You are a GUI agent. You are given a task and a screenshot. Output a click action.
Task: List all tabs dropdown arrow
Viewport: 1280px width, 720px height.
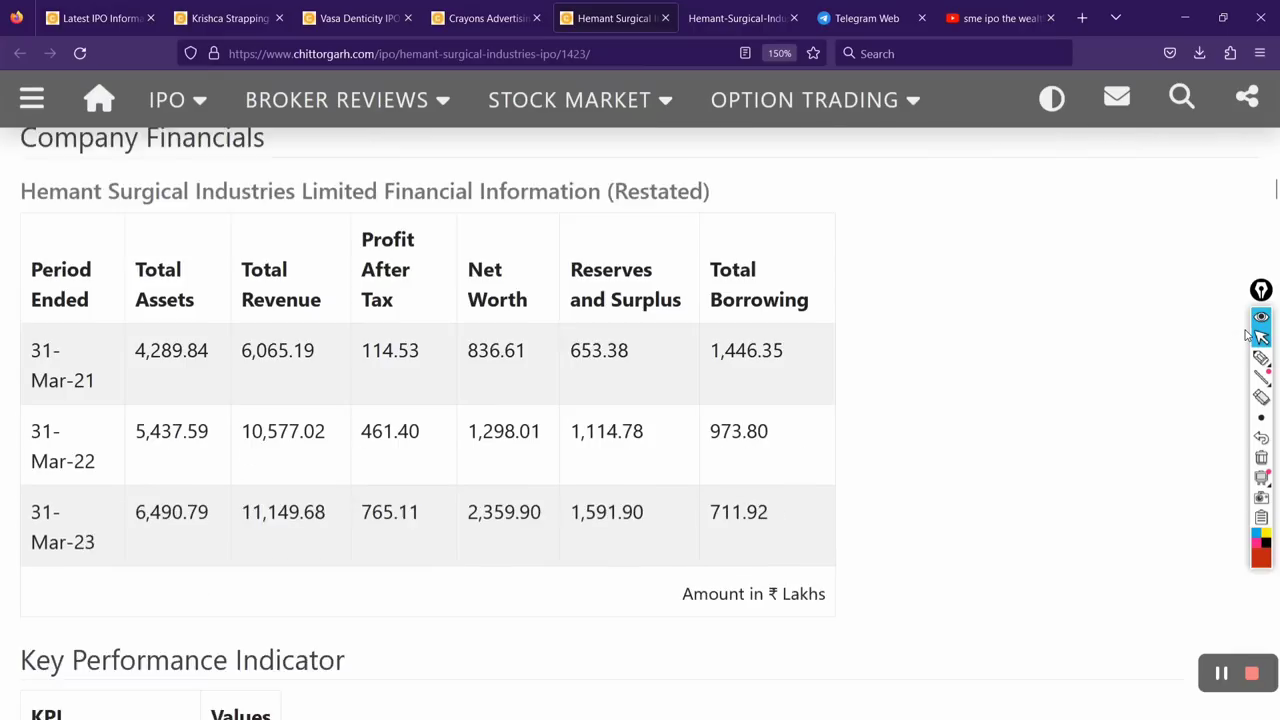[x=1116, y=18]
